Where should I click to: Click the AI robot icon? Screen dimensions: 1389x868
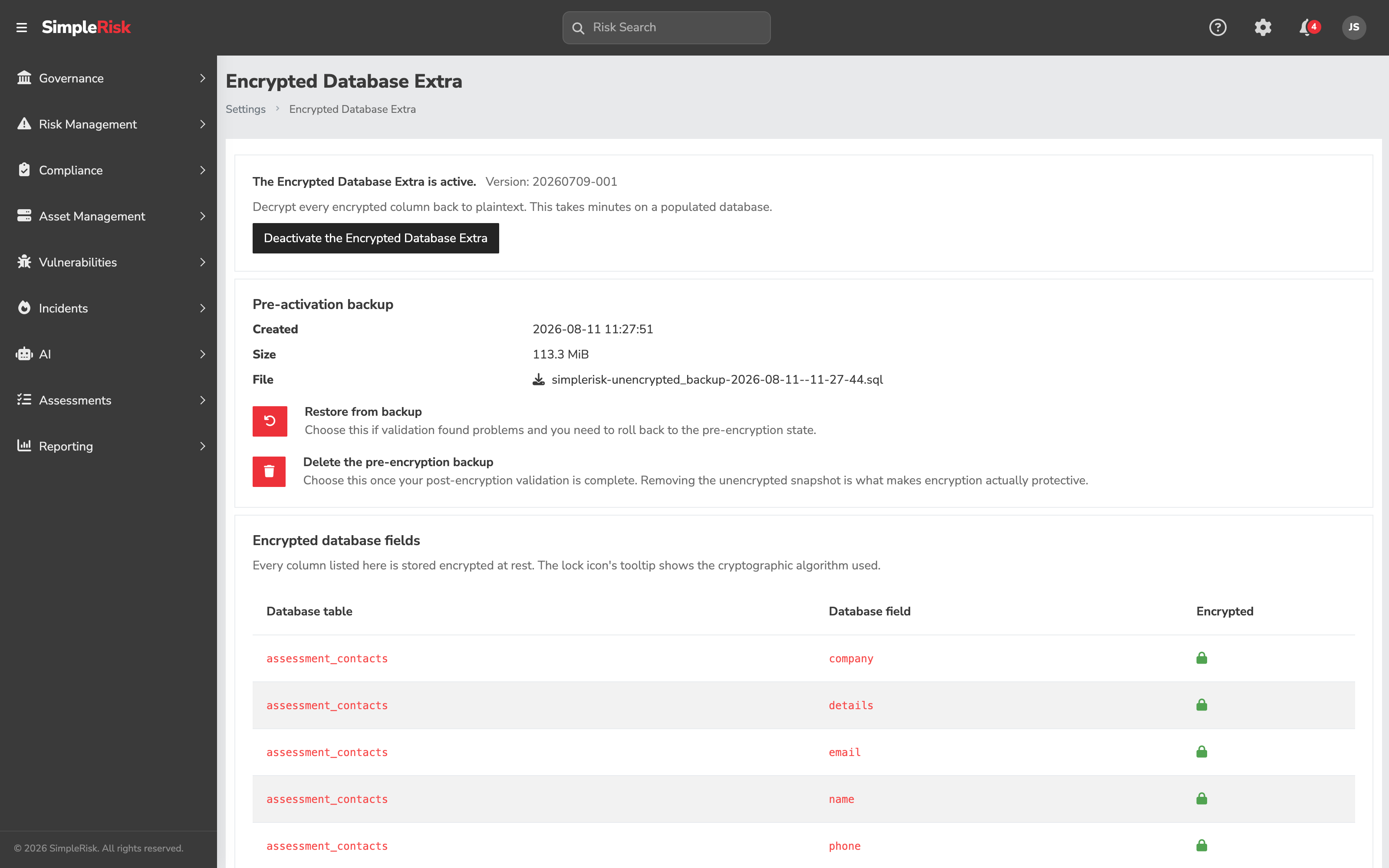pyautogui.click(x=24, y=354)
